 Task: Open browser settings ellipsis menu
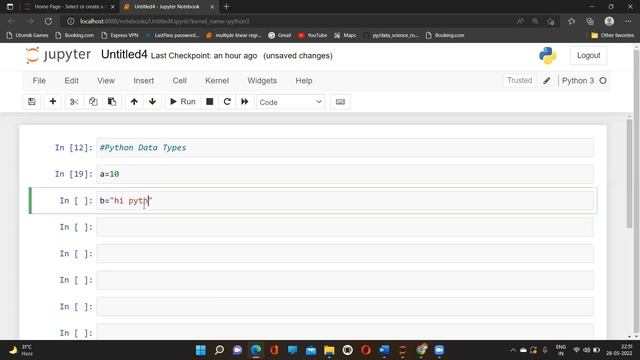click(x=628, y=21)
